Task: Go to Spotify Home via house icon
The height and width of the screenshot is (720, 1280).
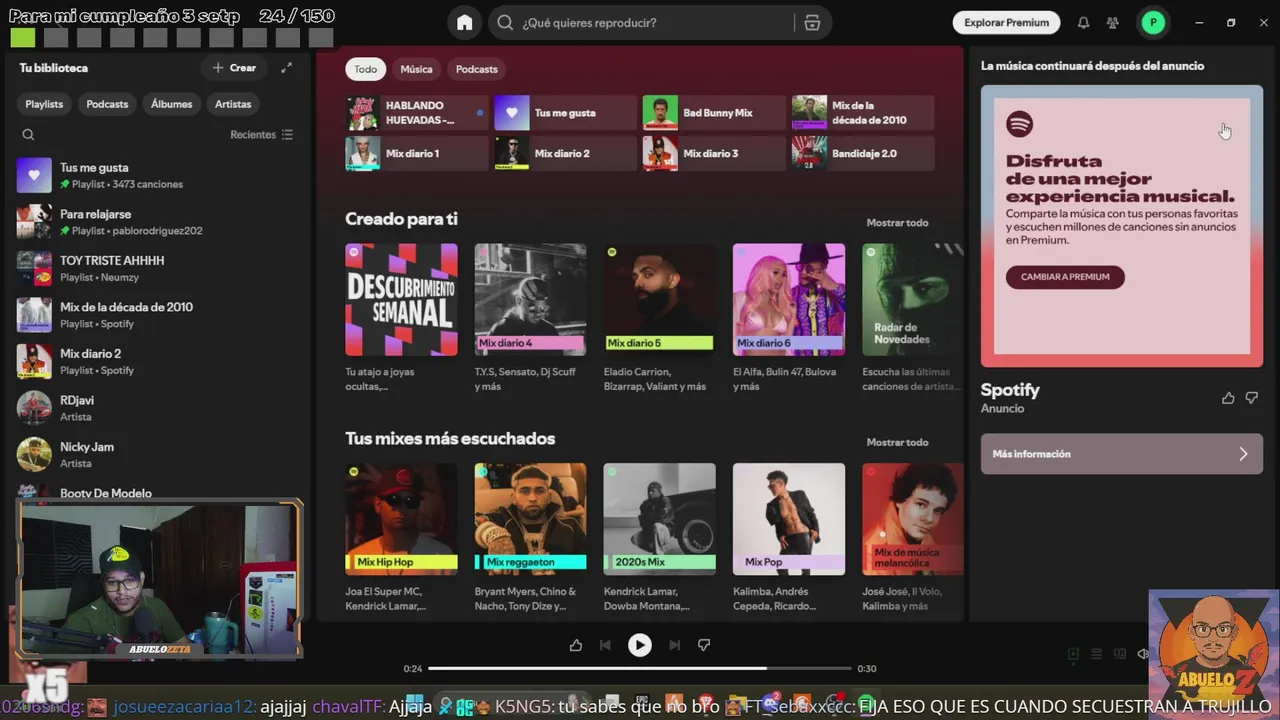Action: point(464,23)
